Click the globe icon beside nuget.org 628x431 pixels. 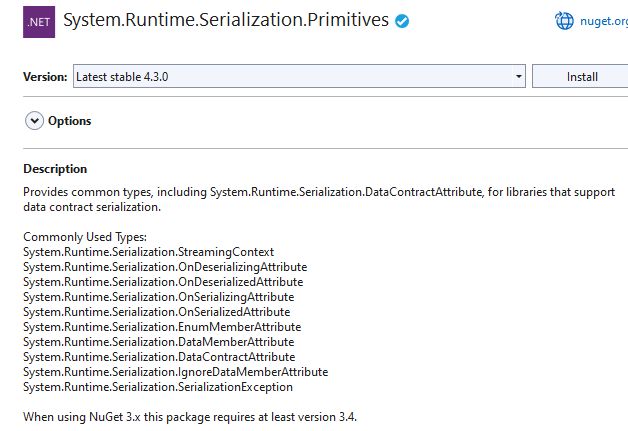coord(564,21)
